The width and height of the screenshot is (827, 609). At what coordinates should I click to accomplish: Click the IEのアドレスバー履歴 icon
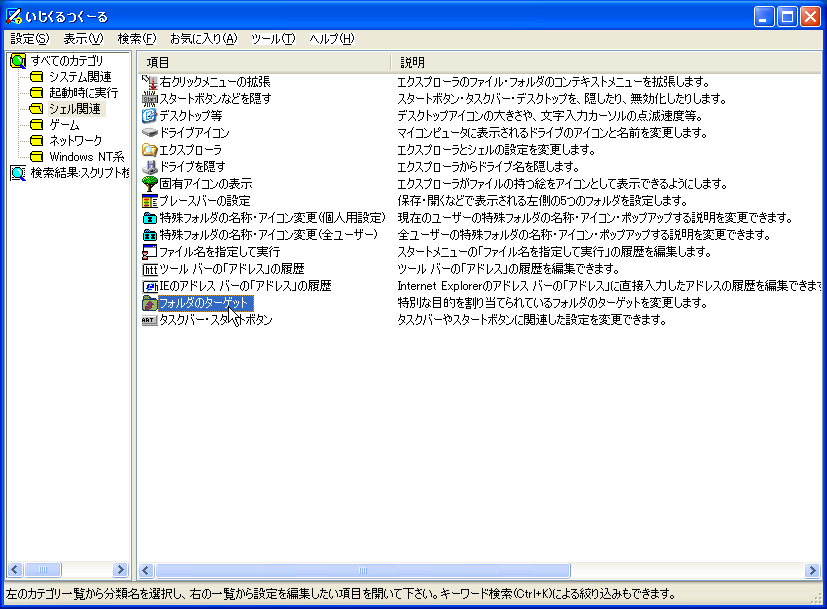click(x=150, y=286)
